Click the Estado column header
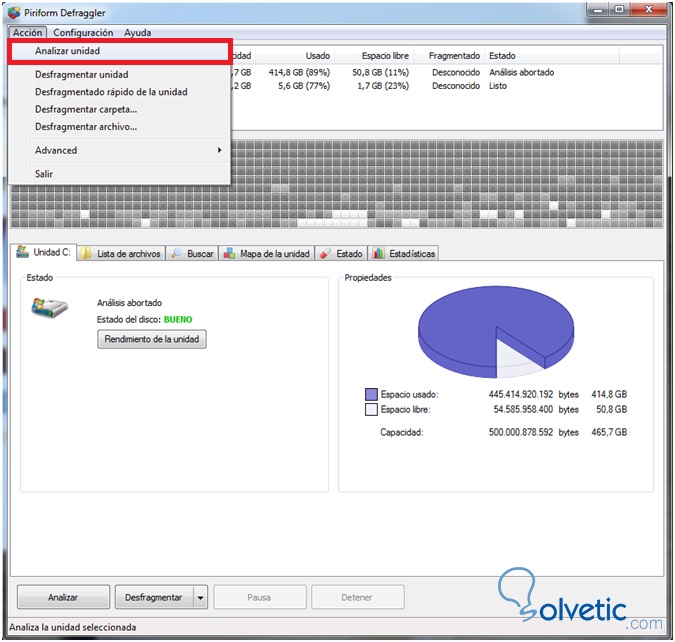 552,56
